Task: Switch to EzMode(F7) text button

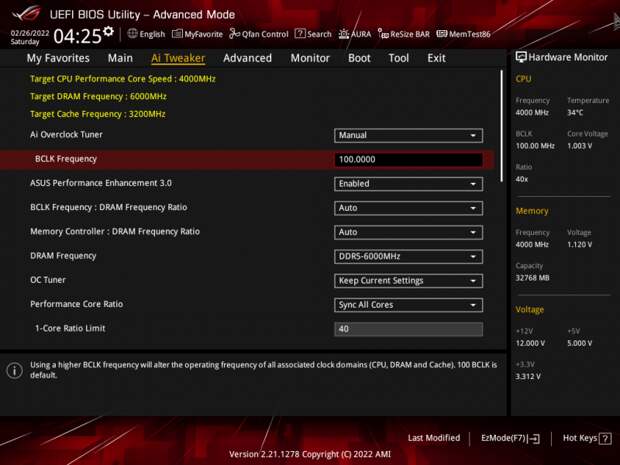Action: click(x=503, y=438)
